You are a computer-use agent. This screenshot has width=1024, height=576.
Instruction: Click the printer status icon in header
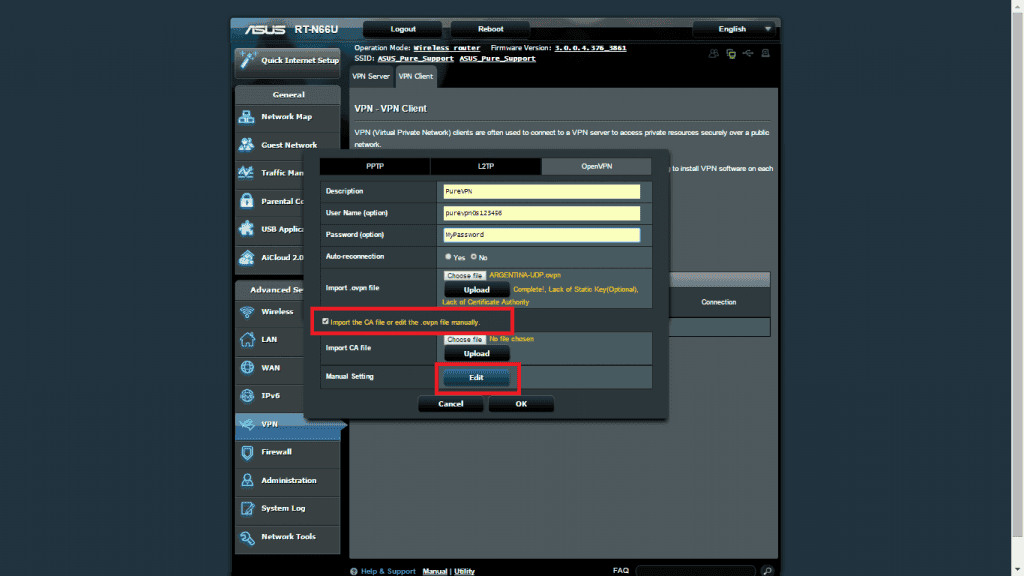click(765, 54)
